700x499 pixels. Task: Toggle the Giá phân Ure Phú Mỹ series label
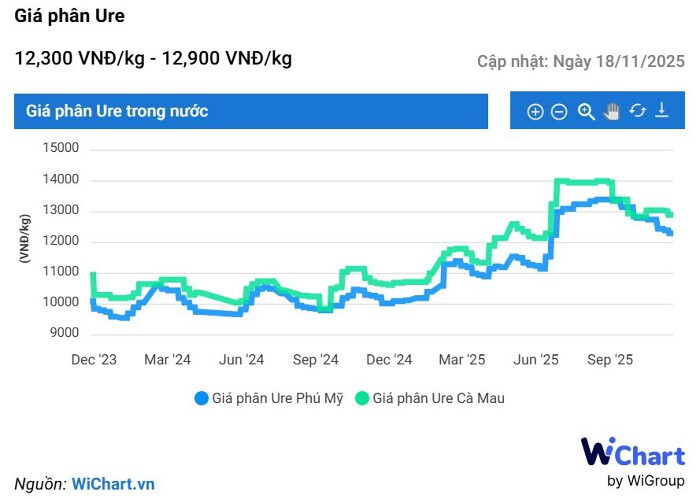277,398
